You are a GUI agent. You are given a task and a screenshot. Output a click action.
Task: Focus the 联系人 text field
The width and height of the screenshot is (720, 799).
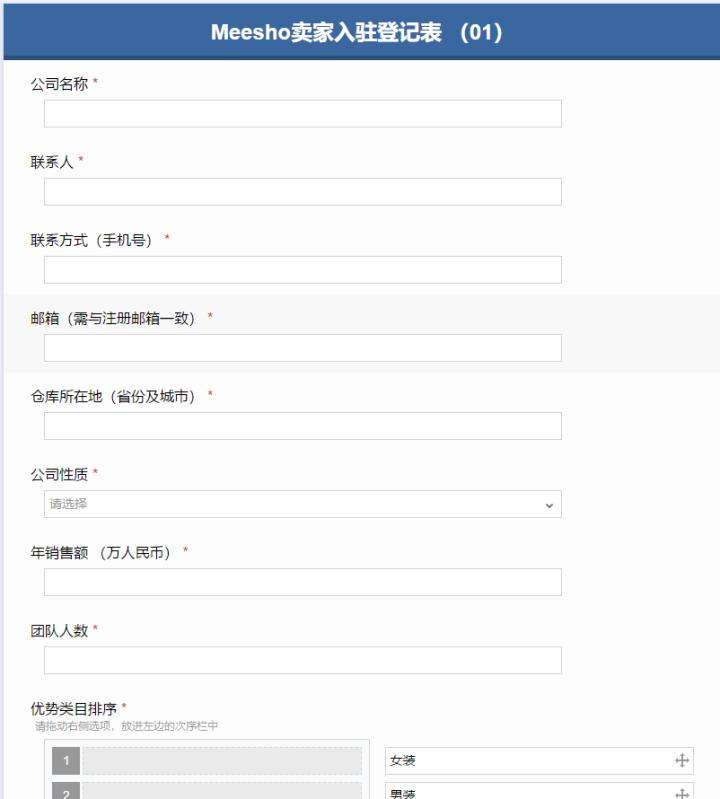coord(302,192)
